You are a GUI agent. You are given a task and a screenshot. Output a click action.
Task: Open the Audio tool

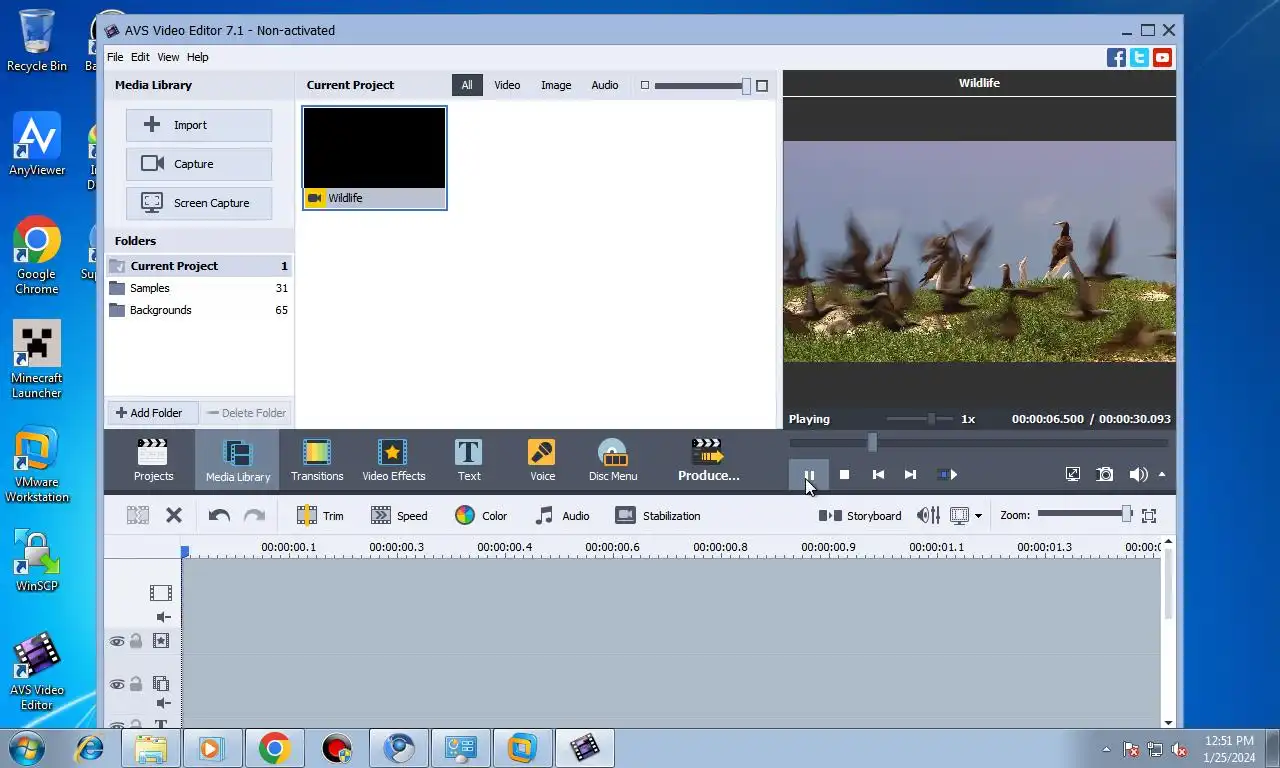tap(562, 516)
